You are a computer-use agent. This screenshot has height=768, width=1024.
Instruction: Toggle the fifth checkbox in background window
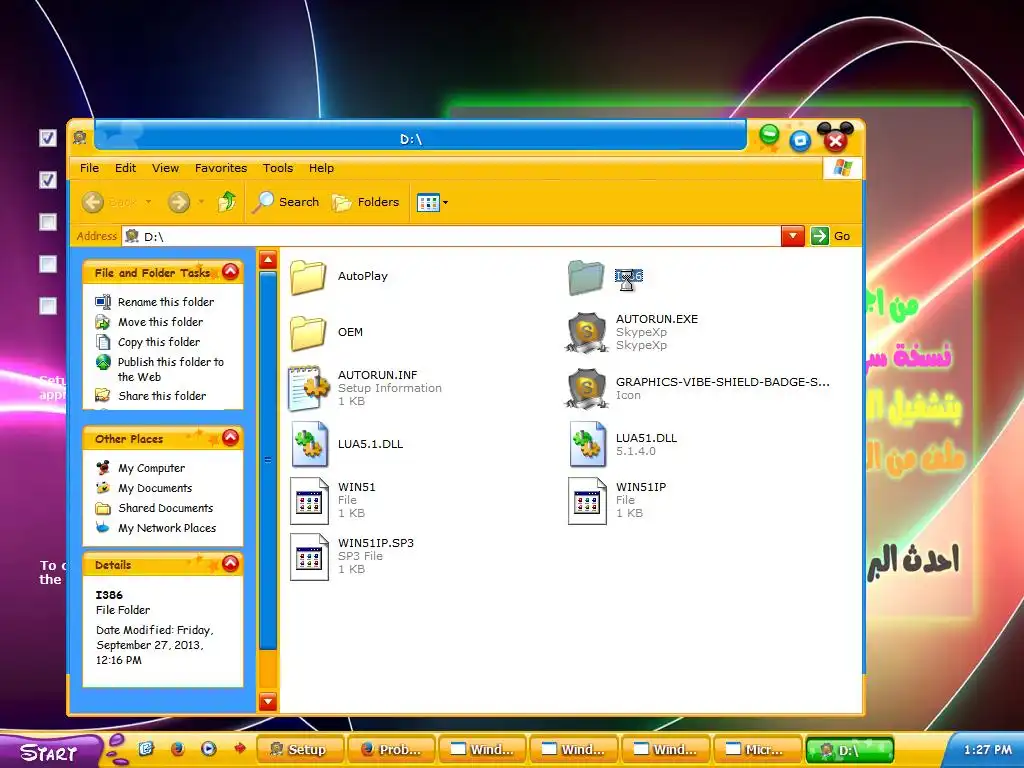[48, 306]
